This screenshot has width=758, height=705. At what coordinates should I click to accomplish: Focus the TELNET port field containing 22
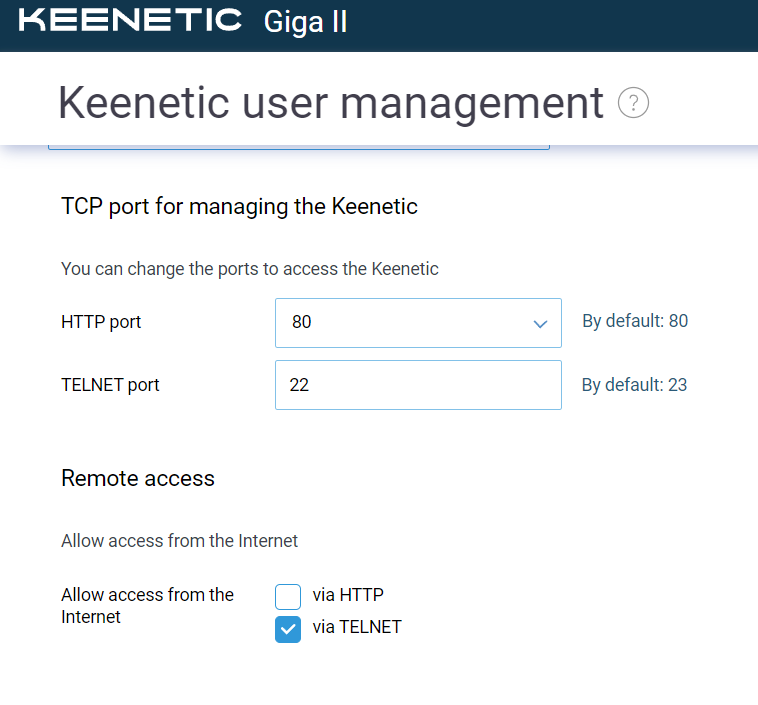[x=418, y=385]
